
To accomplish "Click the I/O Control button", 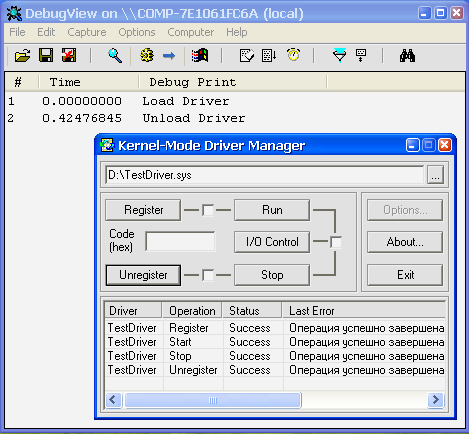I will point(272,242).
